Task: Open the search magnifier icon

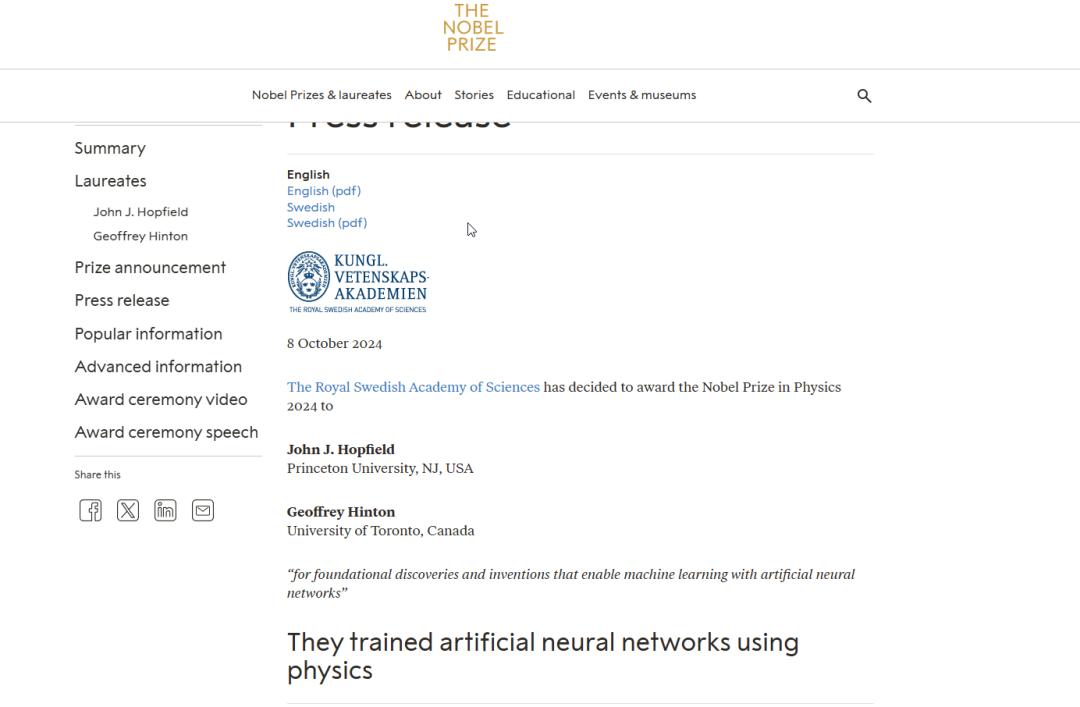Action: [864, 96]
